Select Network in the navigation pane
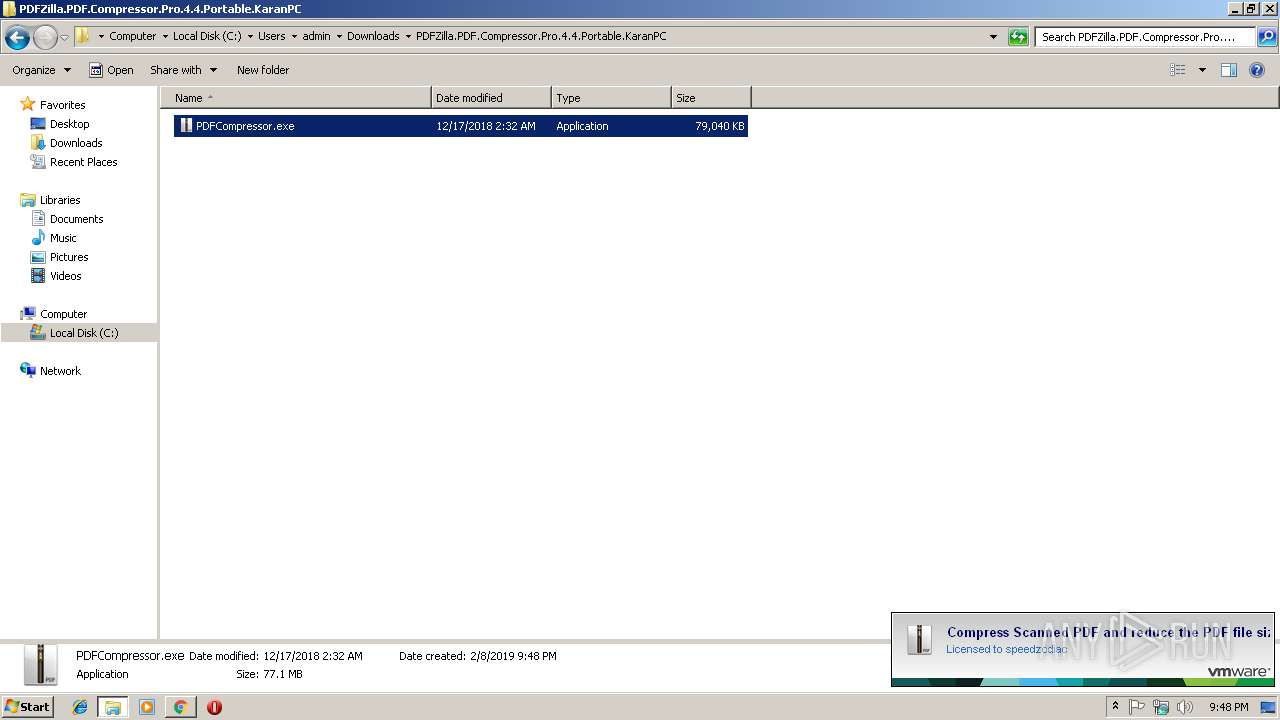Image resolution: width=1280 pixels, height=720 pixels. click(60, 371)
